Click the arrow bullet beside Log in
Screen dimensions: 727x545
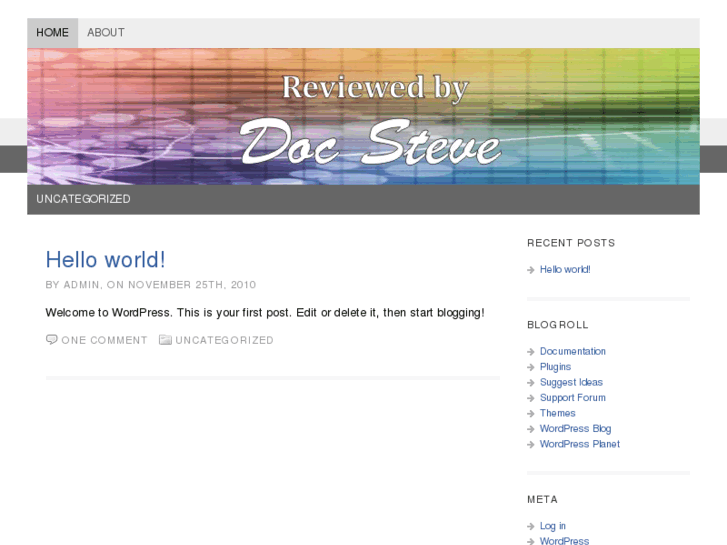click(531, 526)
